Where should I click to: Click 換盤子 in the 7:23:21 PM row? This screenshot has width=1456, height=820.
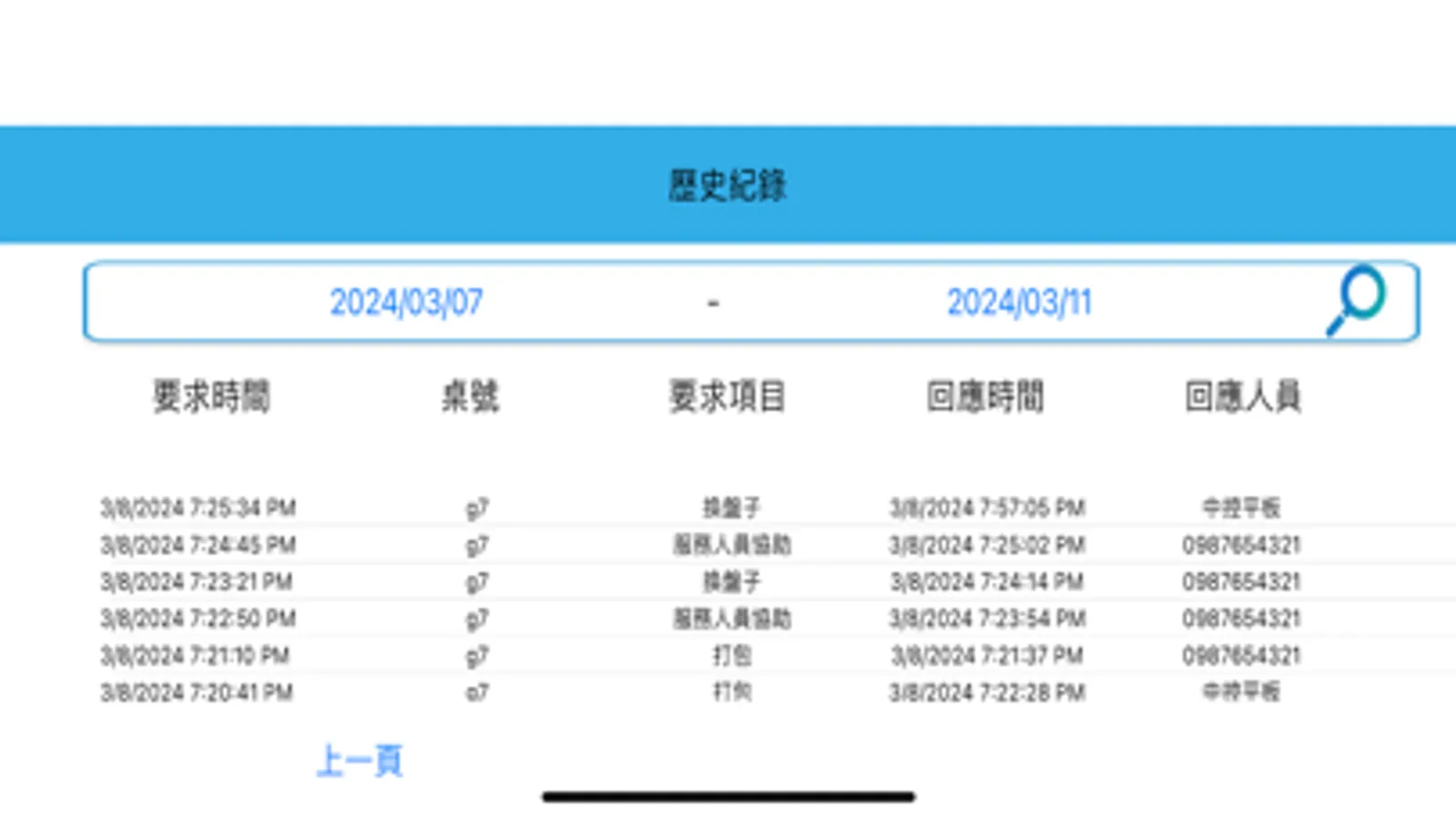[731, 581]
